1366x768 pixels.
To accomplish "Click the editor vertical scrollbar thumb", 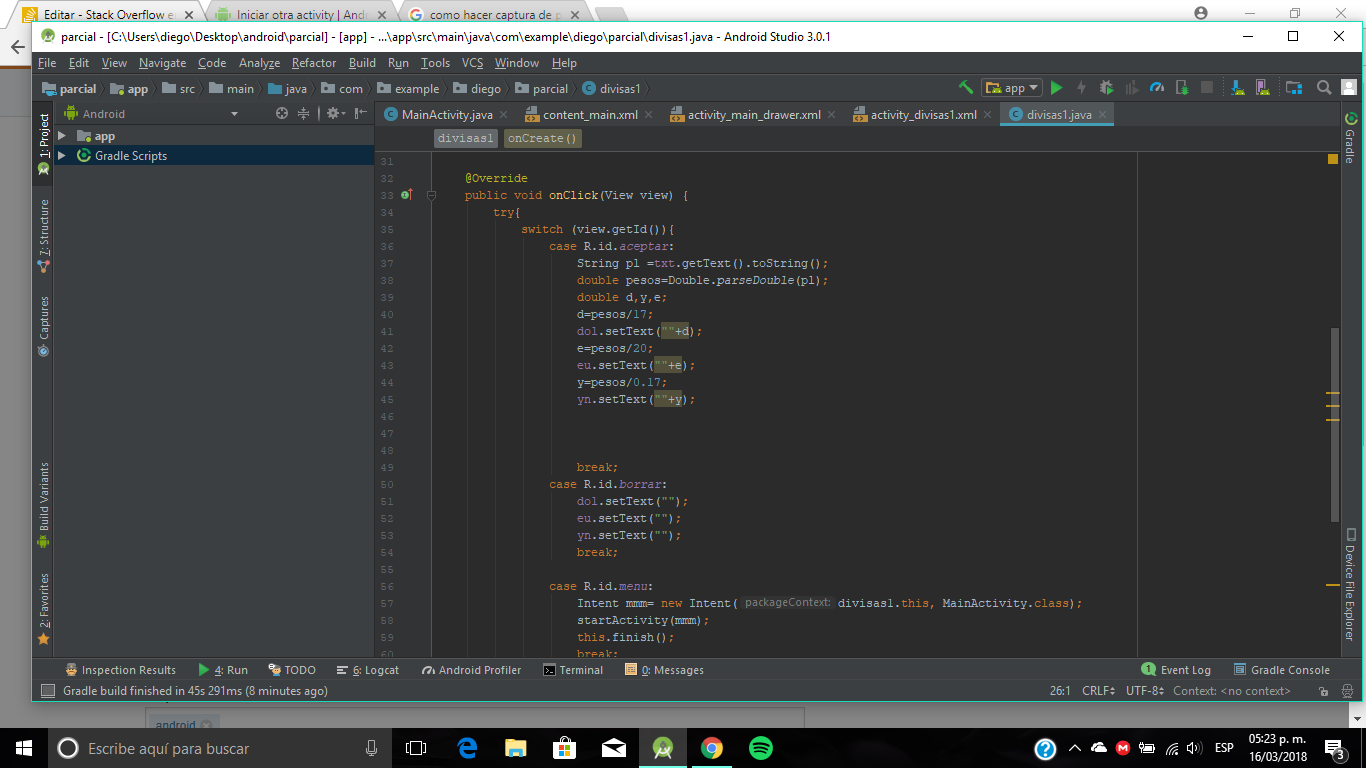I will [1335, 424].
